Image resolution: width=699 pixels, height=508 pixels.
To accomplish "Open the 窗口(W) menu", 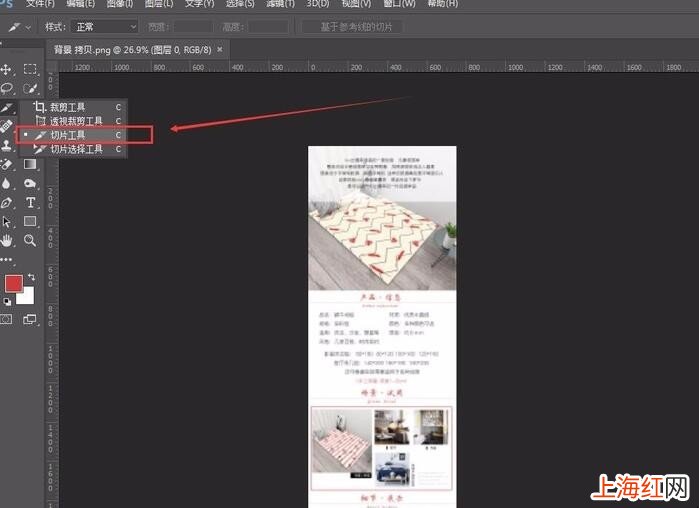I will [399, 4].
